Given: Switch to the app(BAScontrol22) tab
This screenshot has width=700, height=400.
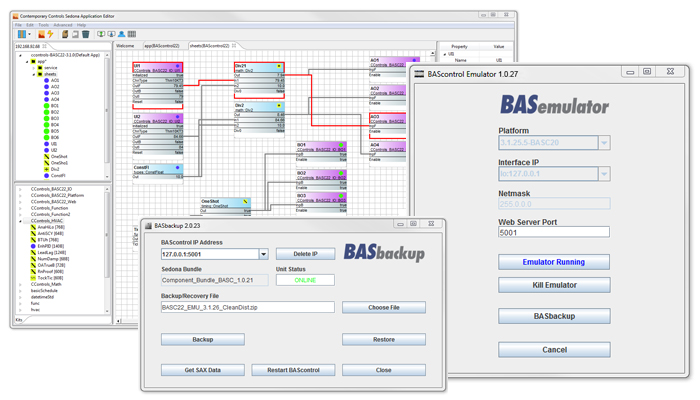Looking at the screenshot, I should tap(162, 46).
